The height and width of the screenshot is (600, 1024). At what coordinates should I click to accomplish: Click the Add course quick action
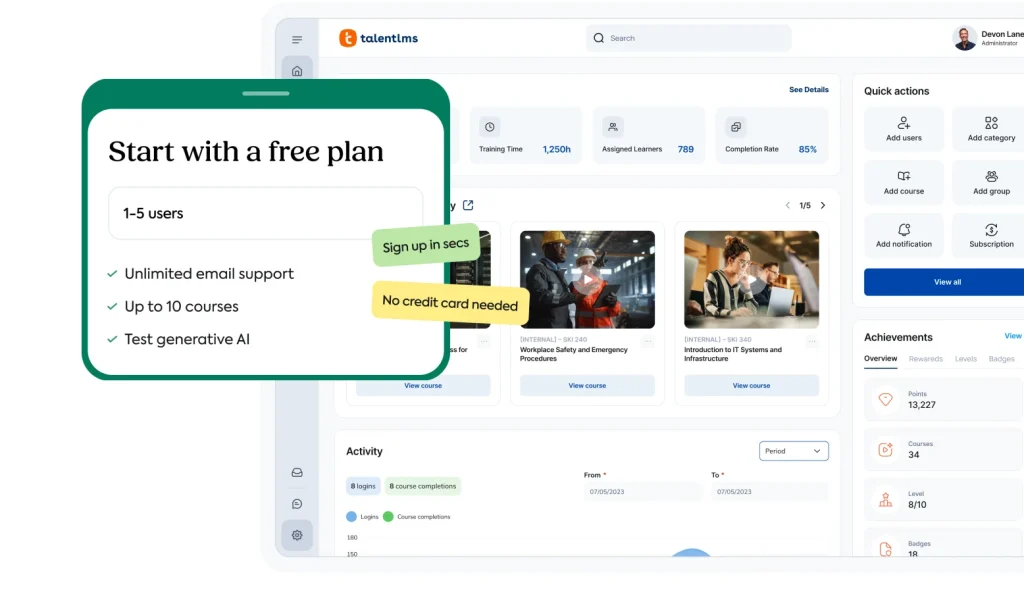click(904, 182)
